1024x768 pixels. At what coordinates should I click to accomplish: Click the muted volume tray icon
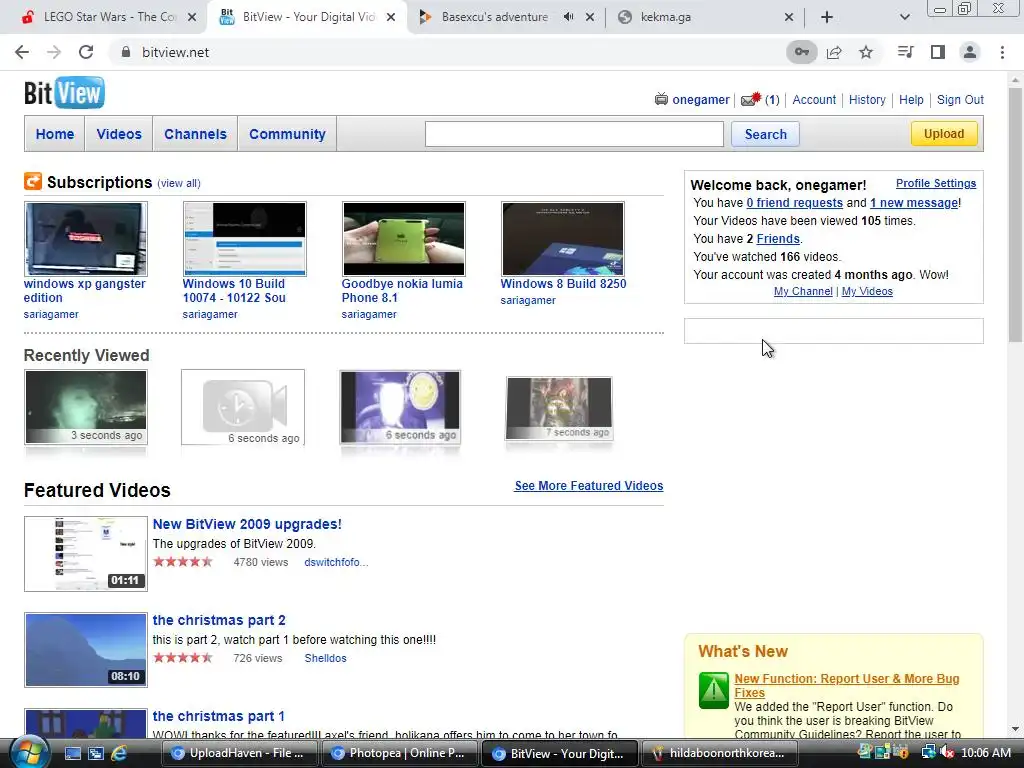click(x=946, y=753)
